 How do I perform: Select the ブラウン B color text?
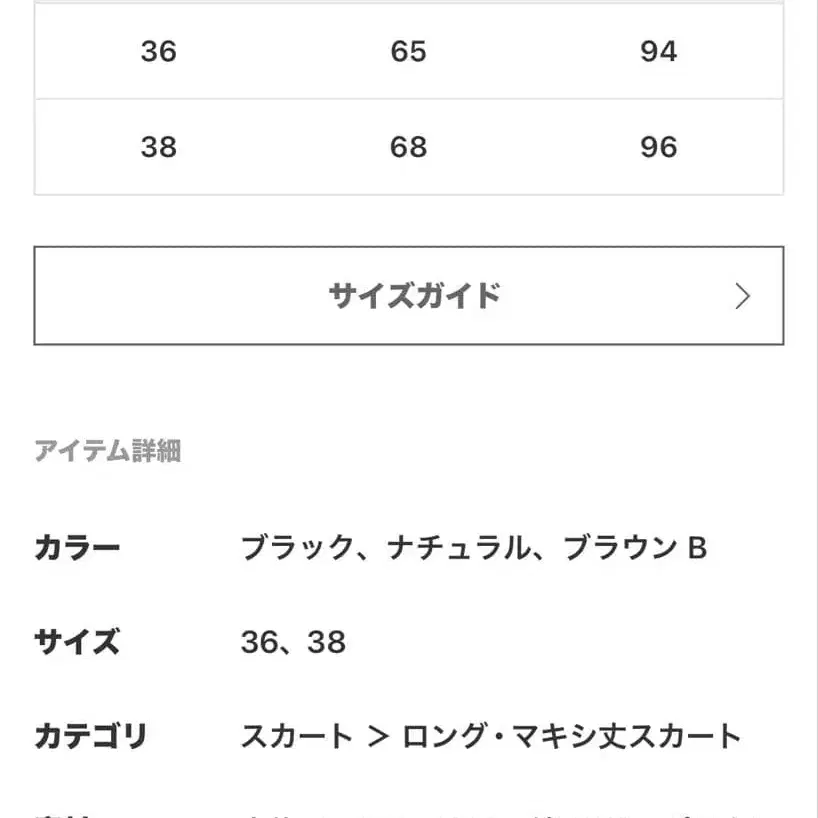click(636, 548)
